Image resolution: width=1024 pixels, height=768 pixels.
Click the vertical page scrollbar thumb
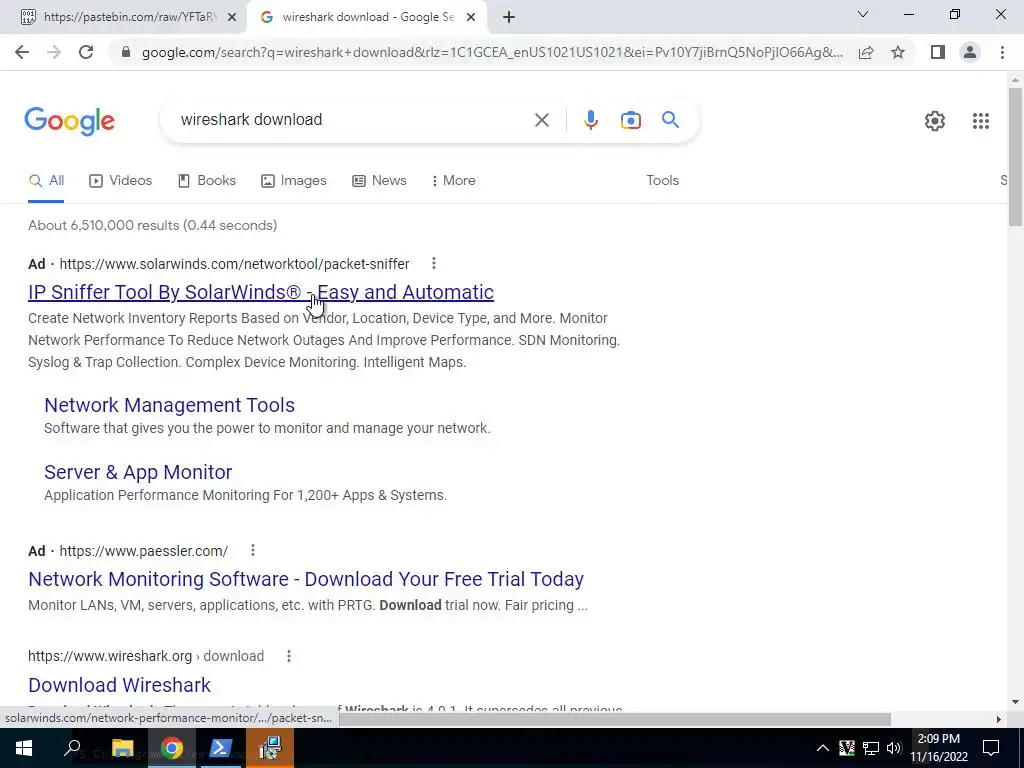tap(1015, 157)
